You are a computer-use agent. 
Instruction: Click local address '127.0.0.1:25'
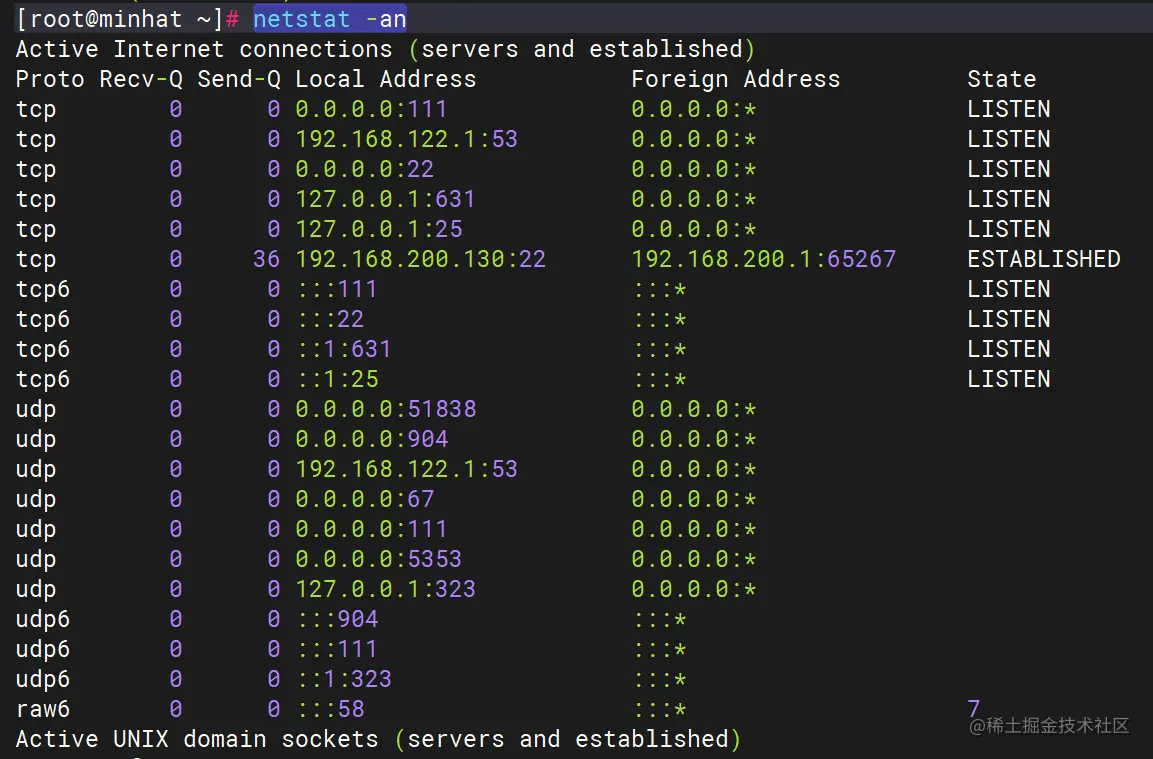coord(379,229)
